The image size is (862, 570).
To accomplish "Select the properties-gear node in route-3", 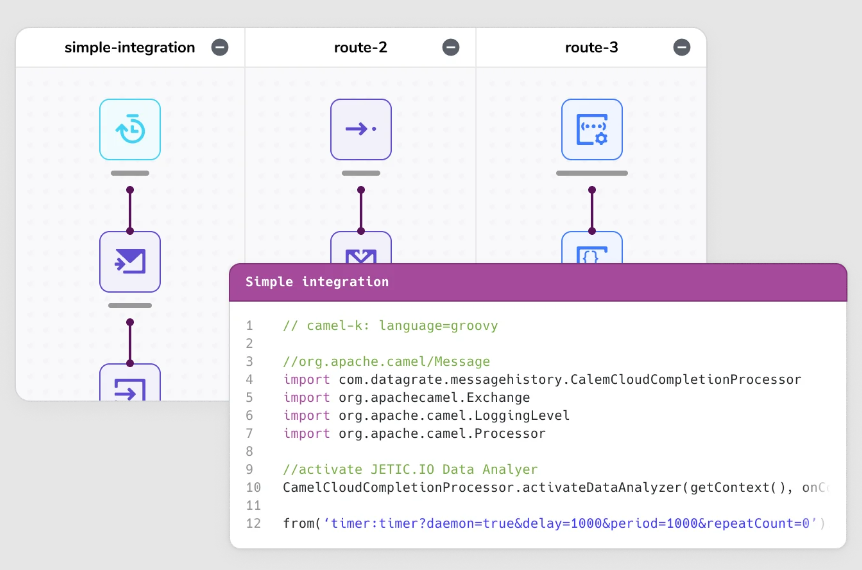I will tap(592, 130).
